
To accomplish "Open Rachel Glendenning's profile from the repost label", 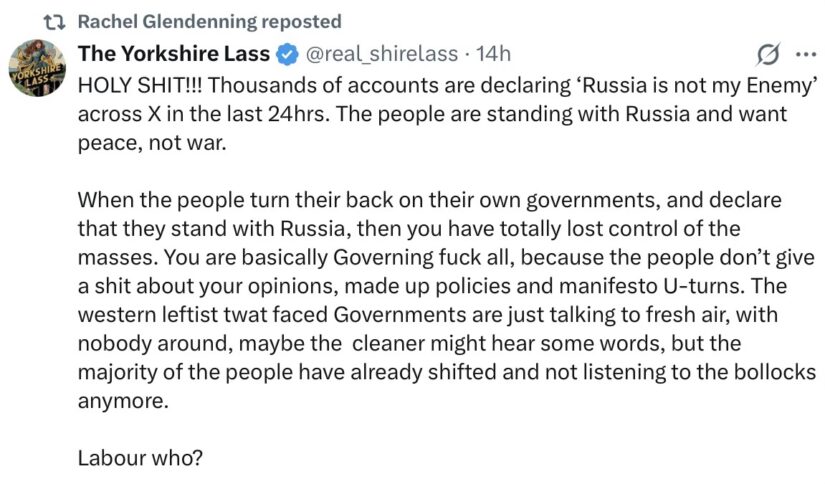I will click(167, 22).
